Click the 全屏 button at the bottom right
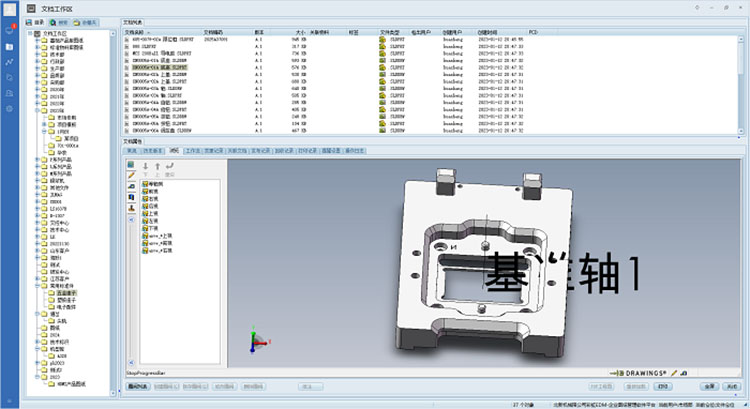Image resolution: width=750 pixels, height=409 pixels. [x=707, y=385]
